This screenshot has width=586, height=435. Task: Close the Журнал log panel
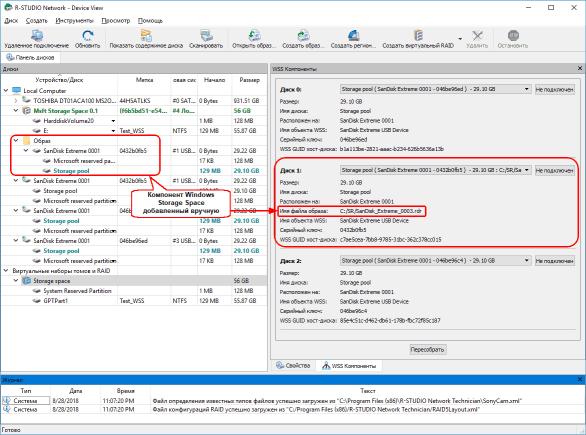coord(580,379)
